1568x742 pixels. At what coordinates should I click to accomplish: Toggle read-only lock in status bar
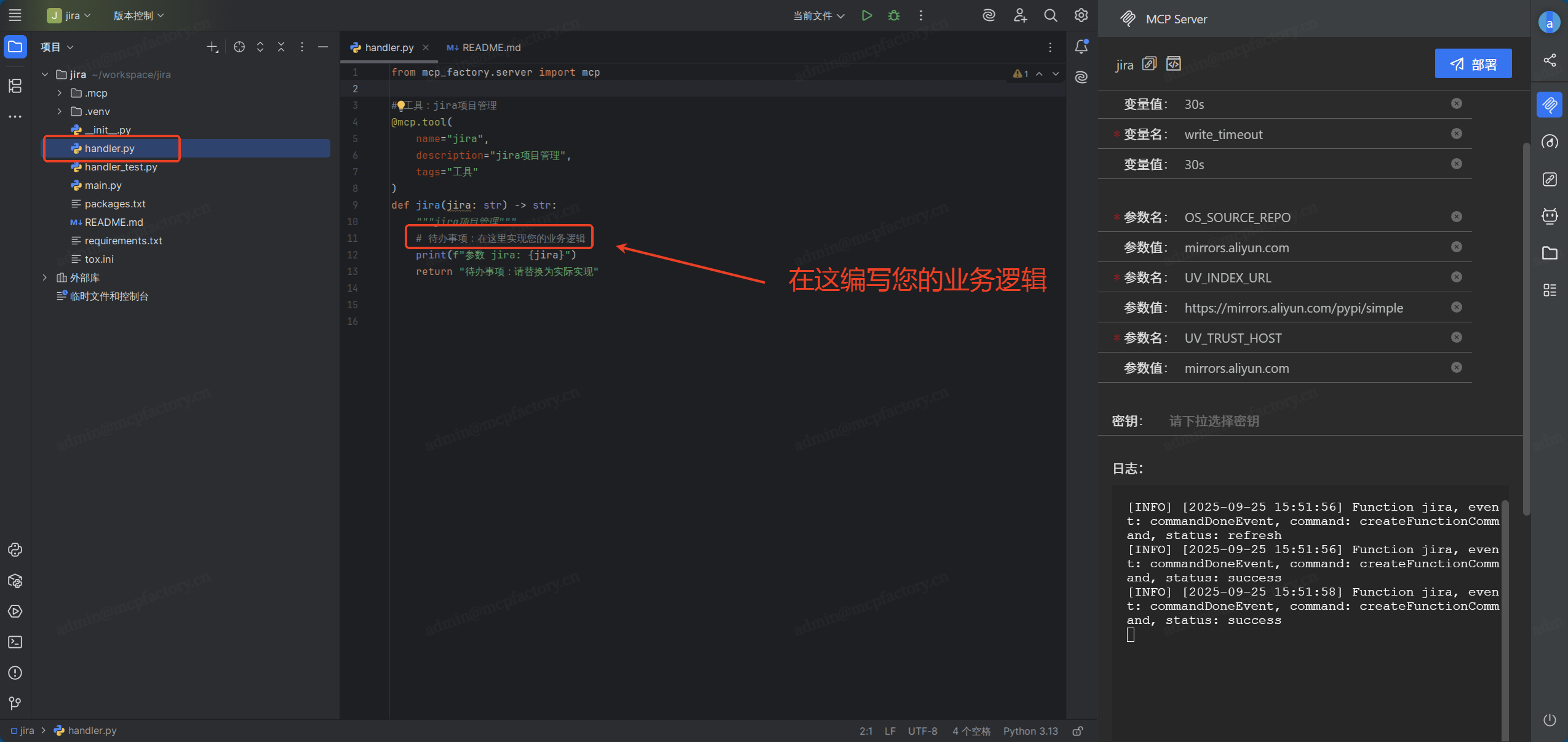1078,731
